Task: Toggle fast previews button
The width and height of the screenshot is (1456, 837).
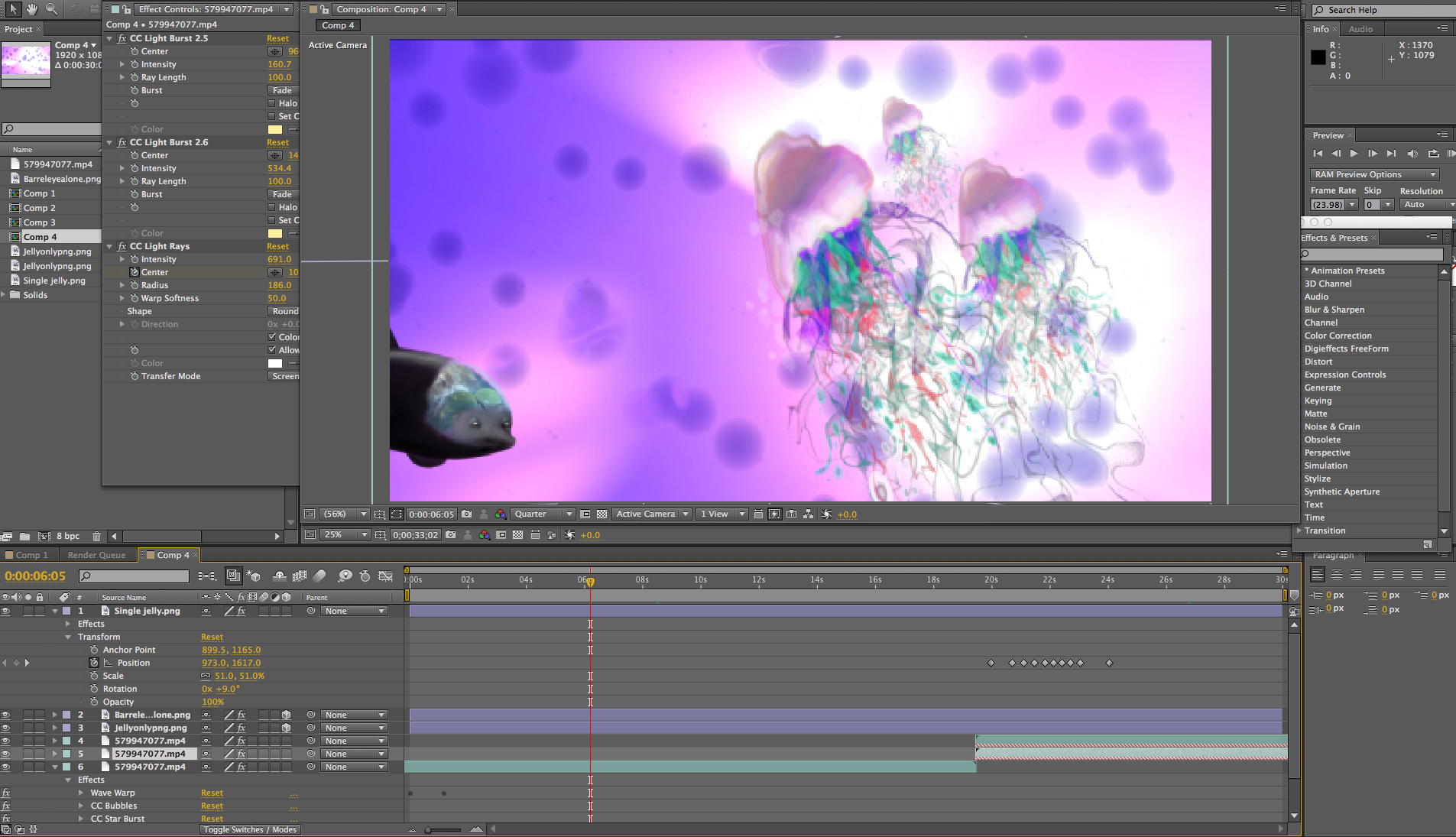Action: 774,514
